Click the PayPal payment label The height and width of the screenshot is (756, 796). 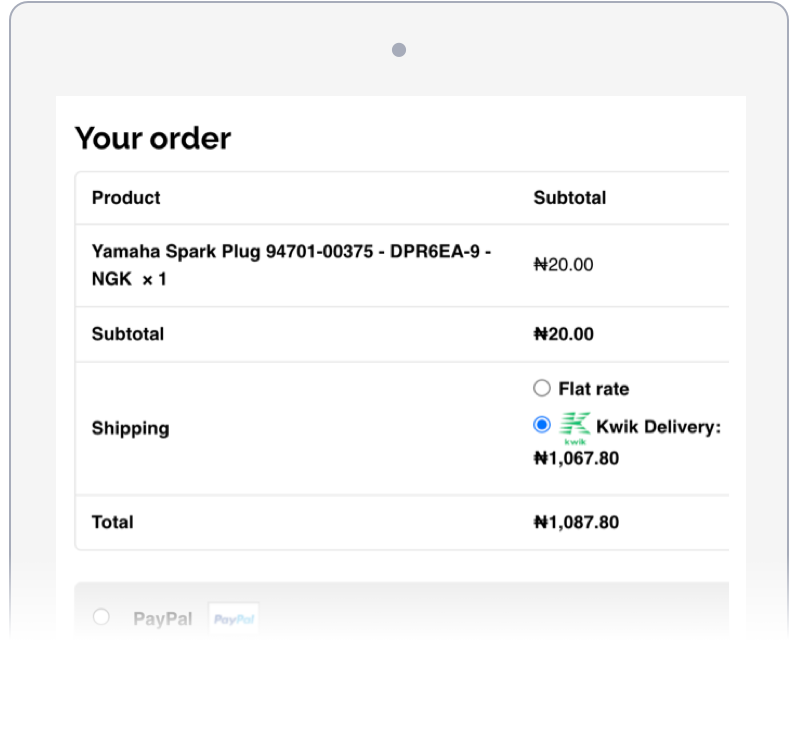[162, 619]
